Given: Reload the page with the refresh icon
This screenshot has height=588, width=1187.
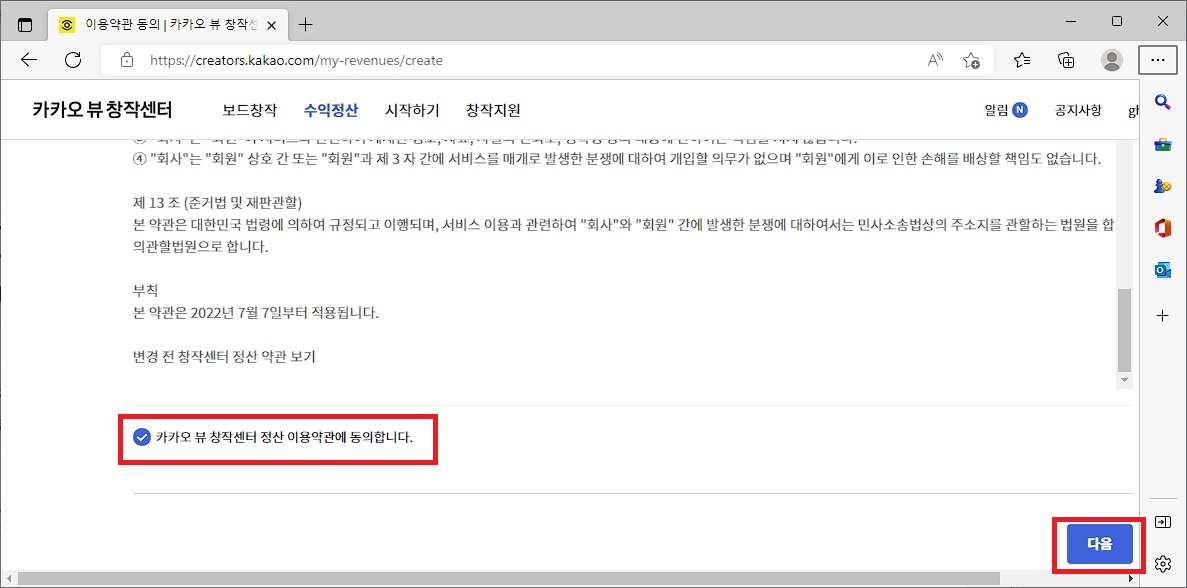Looking at the screenshot, I should 73,61.
